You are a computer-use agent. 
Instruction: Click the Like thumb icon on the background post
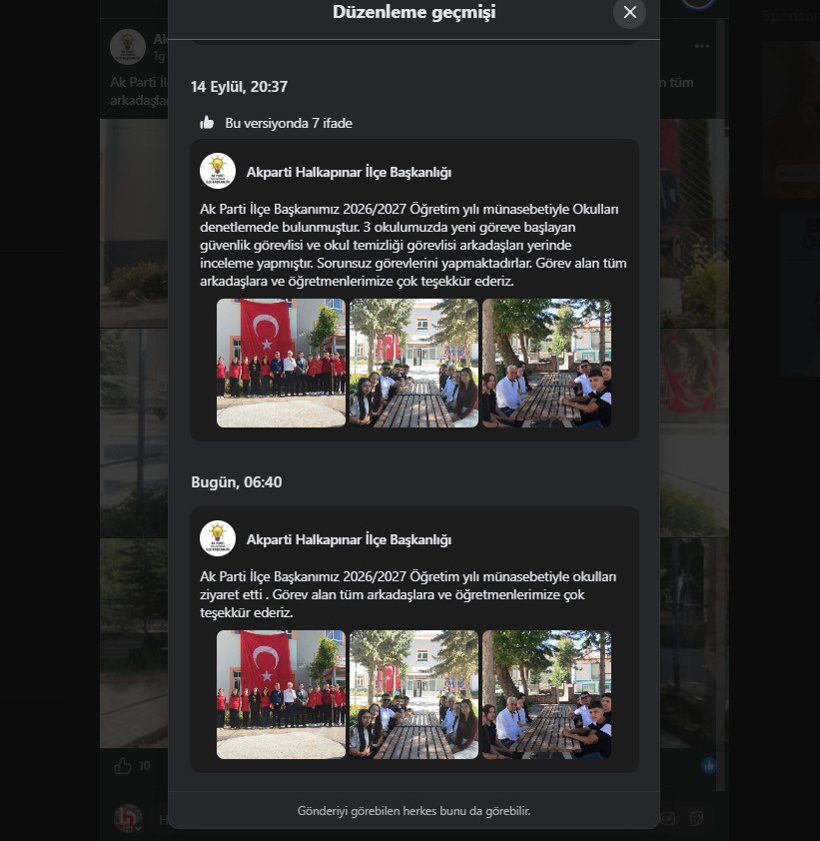pos(123,766)
